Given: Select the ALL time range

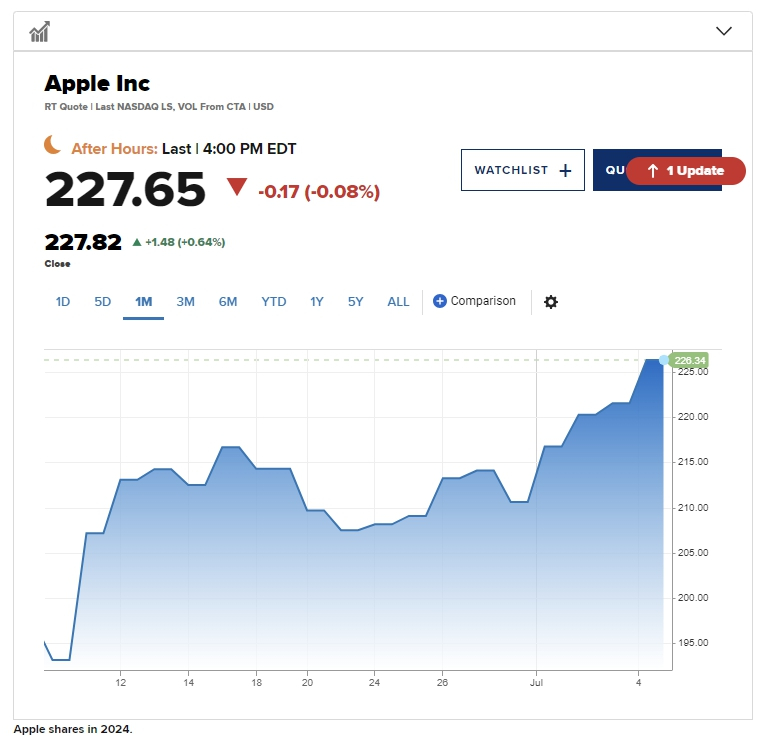Looking at the screenshot, I should 398,302.
